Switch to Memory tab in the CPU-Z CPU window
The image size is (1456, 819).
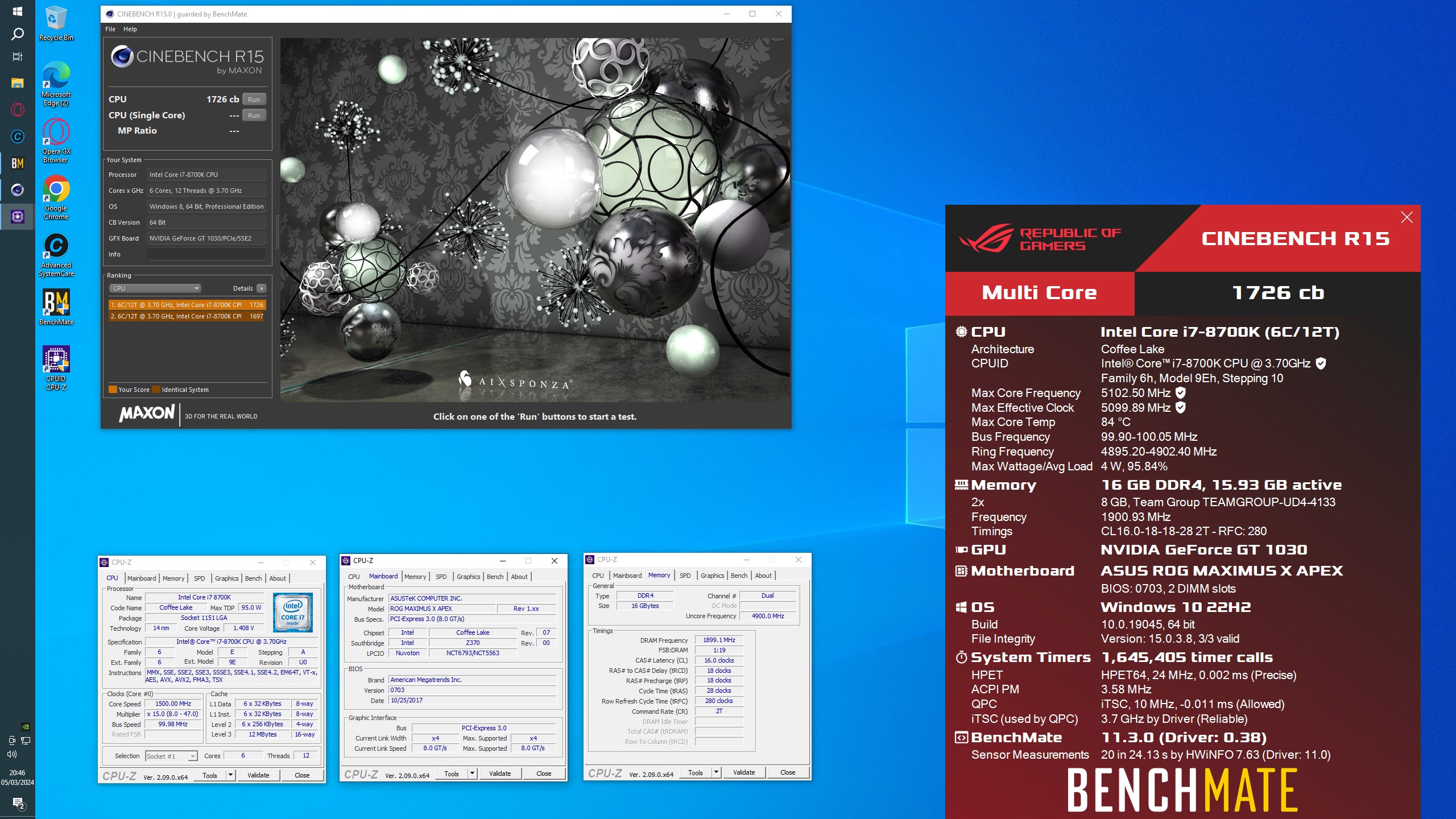[x=173, y=578]
